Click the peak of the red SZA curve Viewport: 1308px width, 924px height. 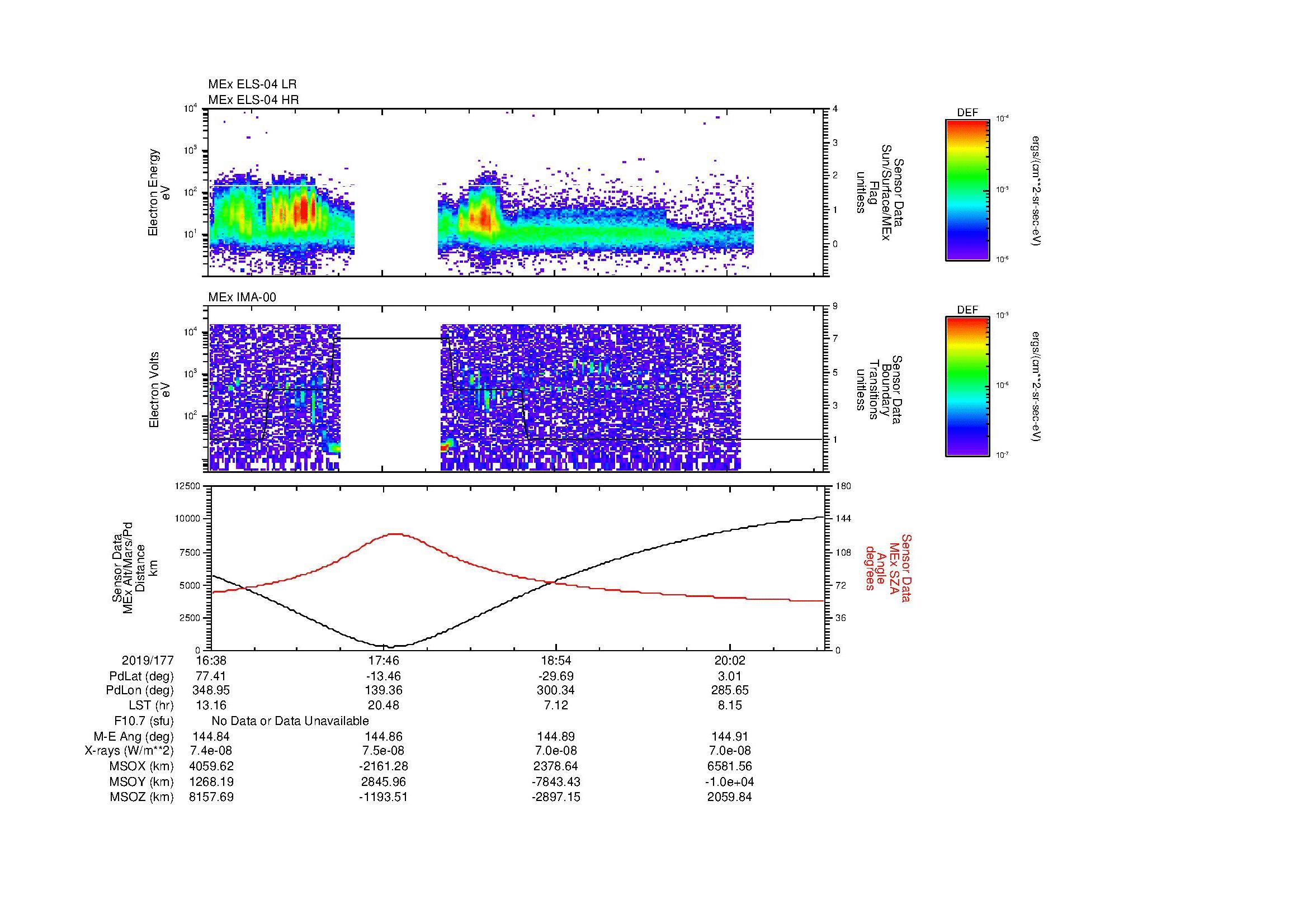396,533
